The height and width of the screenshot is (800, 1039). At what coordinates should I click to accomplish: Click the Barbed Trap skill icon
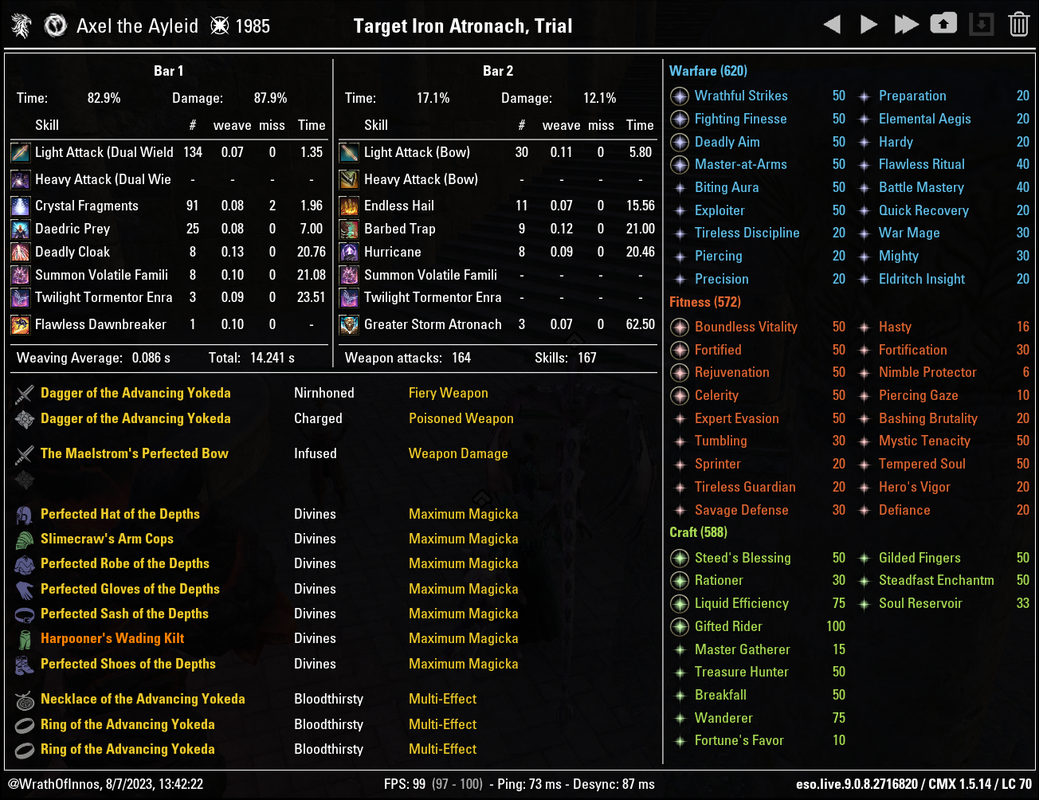349,229
